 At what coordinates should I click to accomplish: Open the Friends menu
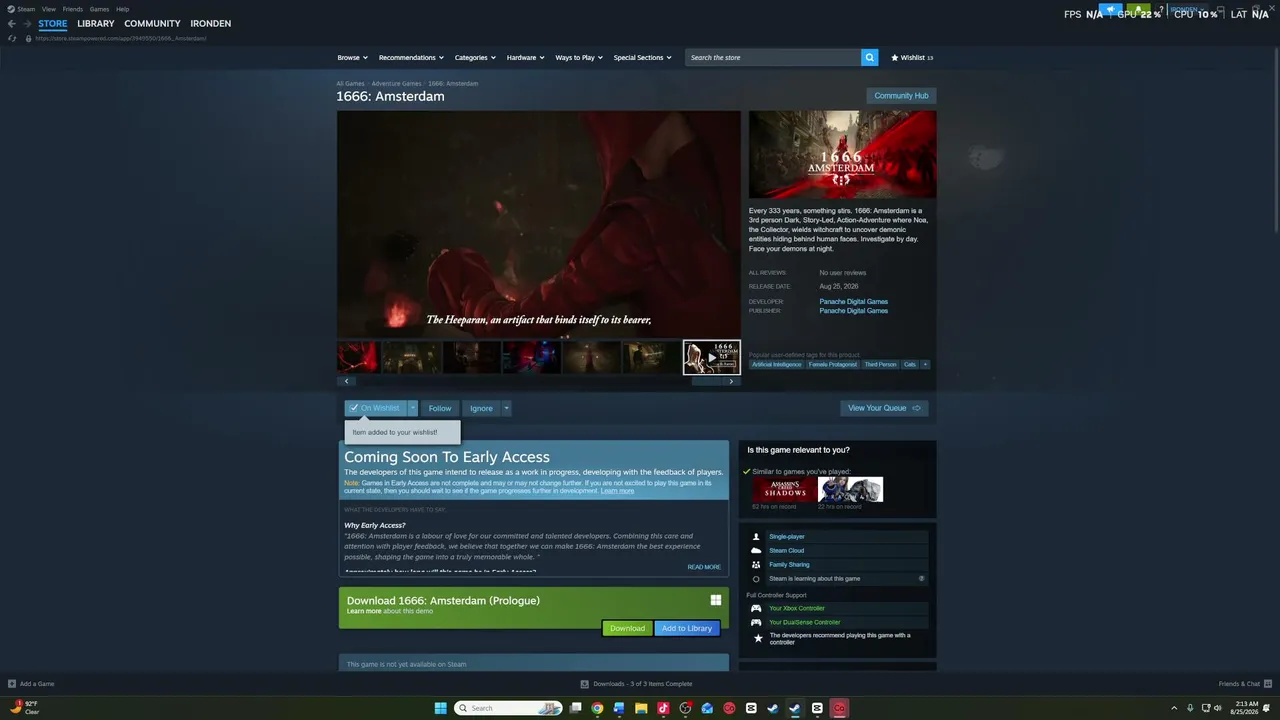73,9
